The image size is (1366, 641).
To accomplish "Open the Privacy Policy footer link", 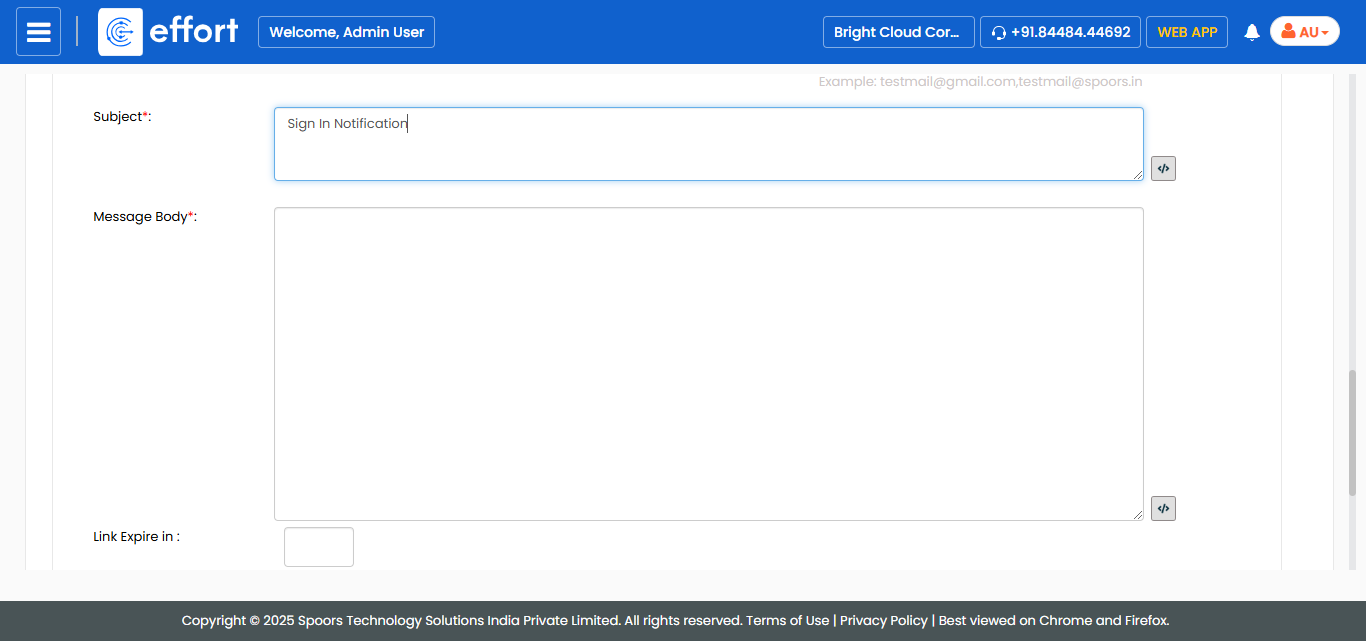I will coord(883,621).
